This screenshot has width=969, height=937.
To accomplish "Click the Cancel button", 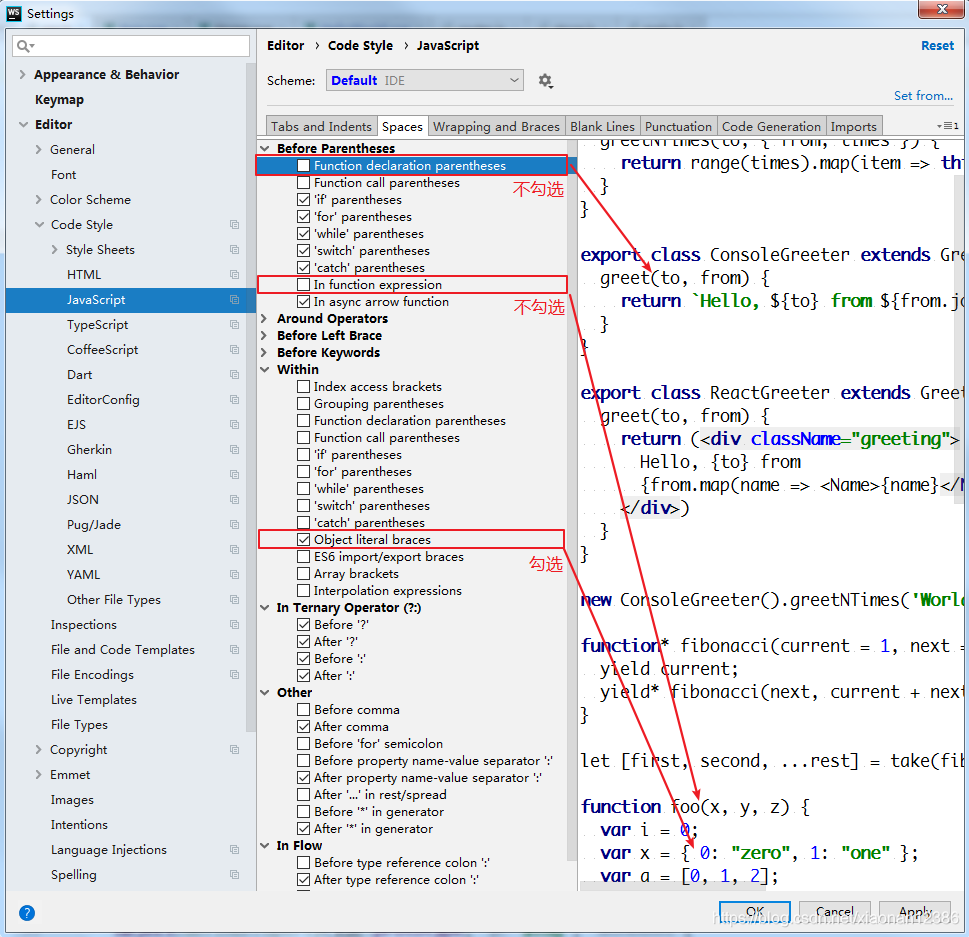I will coord(834,912).
